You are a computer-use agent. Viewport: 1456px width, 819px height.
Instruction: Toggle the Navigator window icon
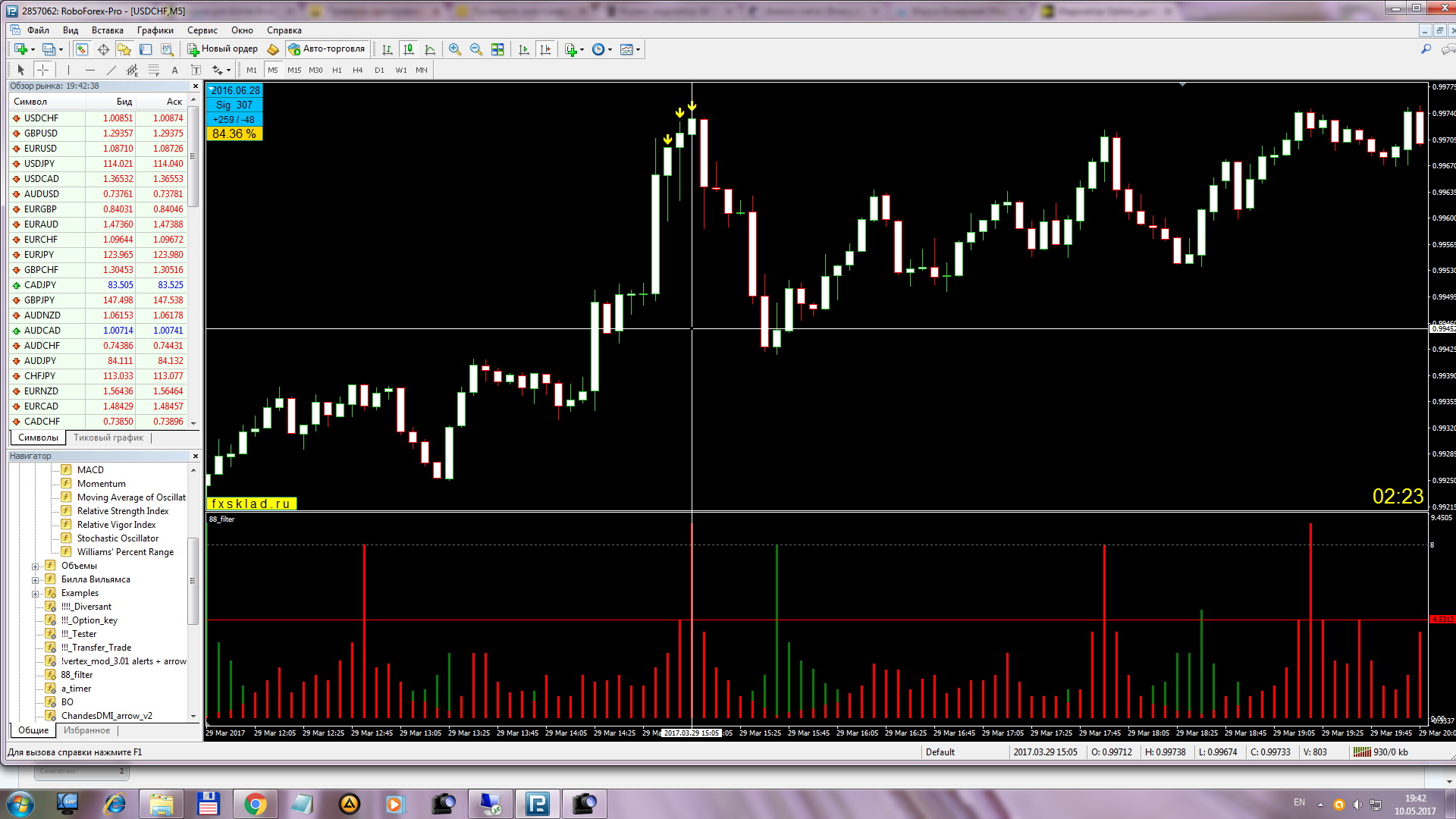124,49
